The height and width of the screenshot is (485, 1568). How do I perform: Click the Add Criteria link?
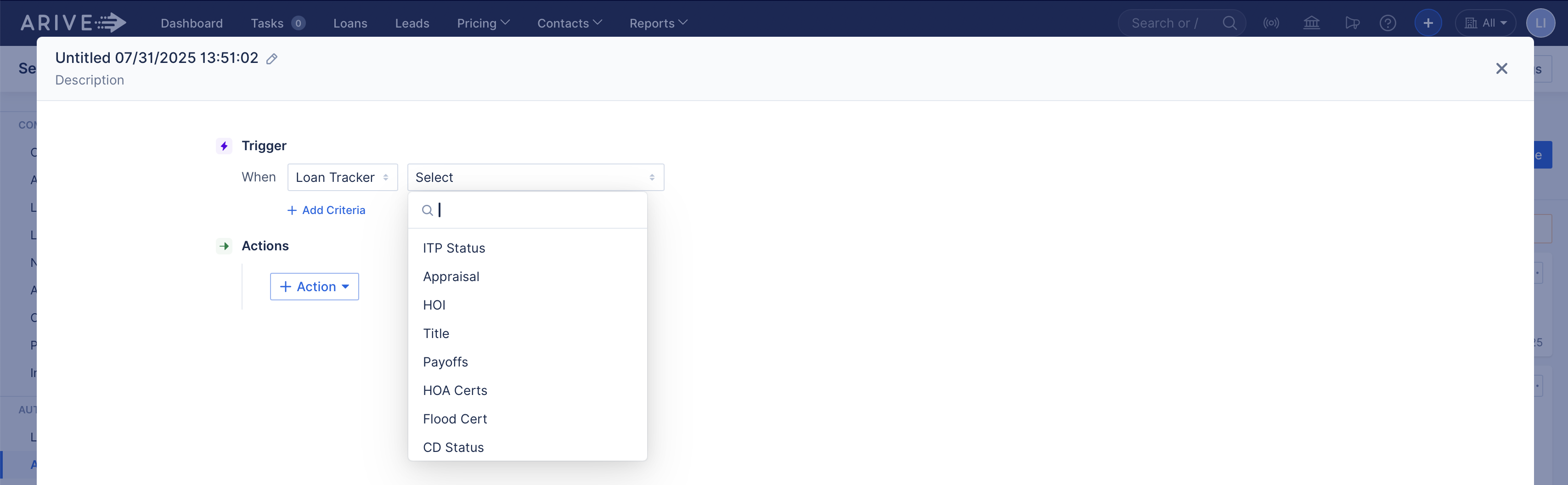coord(326,209)
